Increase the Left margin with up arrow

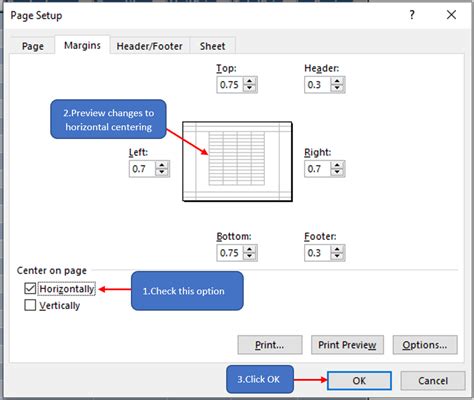[162, 165]
